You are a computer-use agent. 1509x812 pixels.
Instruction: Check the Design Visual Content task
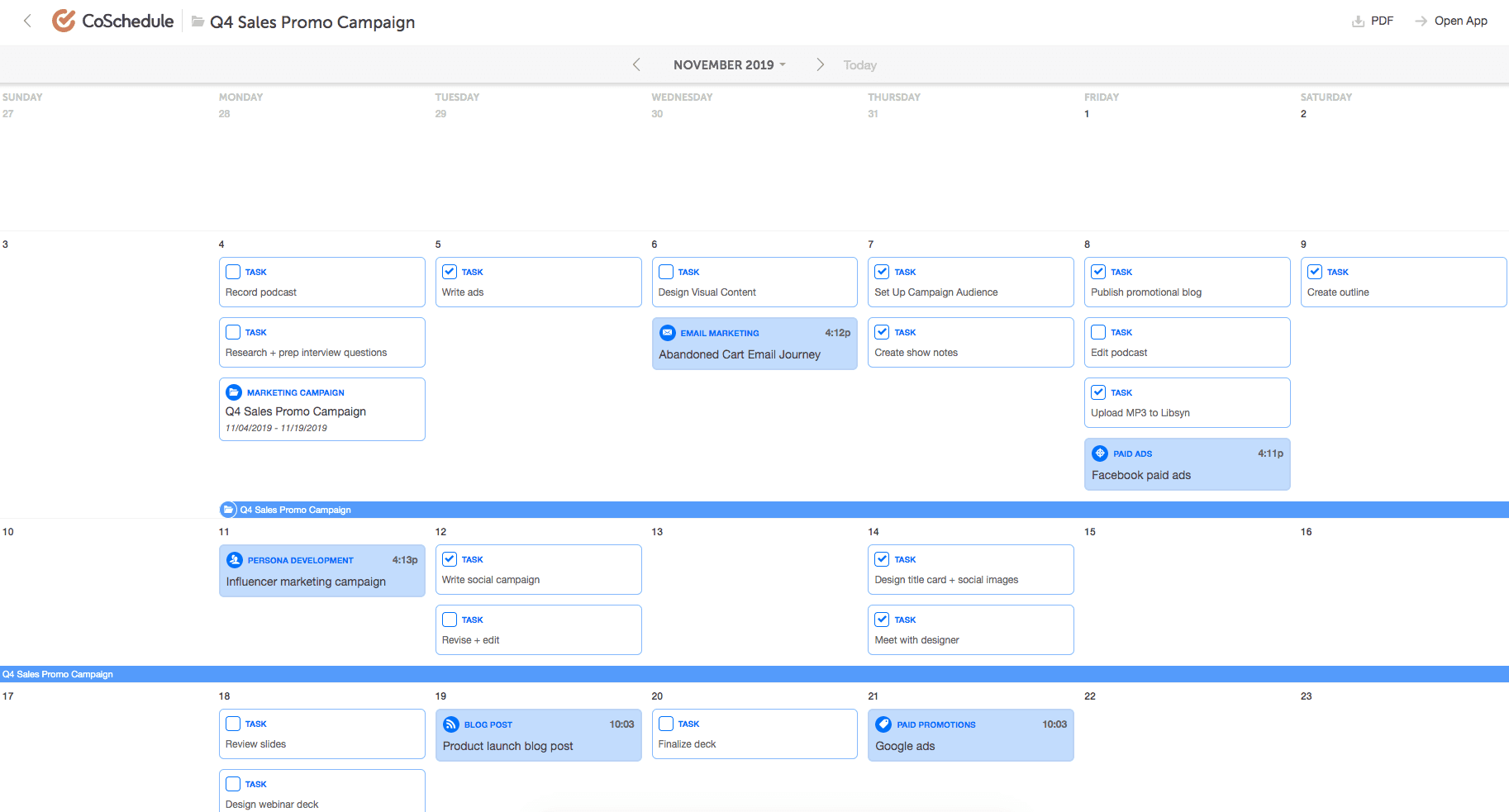coord(666,272)
